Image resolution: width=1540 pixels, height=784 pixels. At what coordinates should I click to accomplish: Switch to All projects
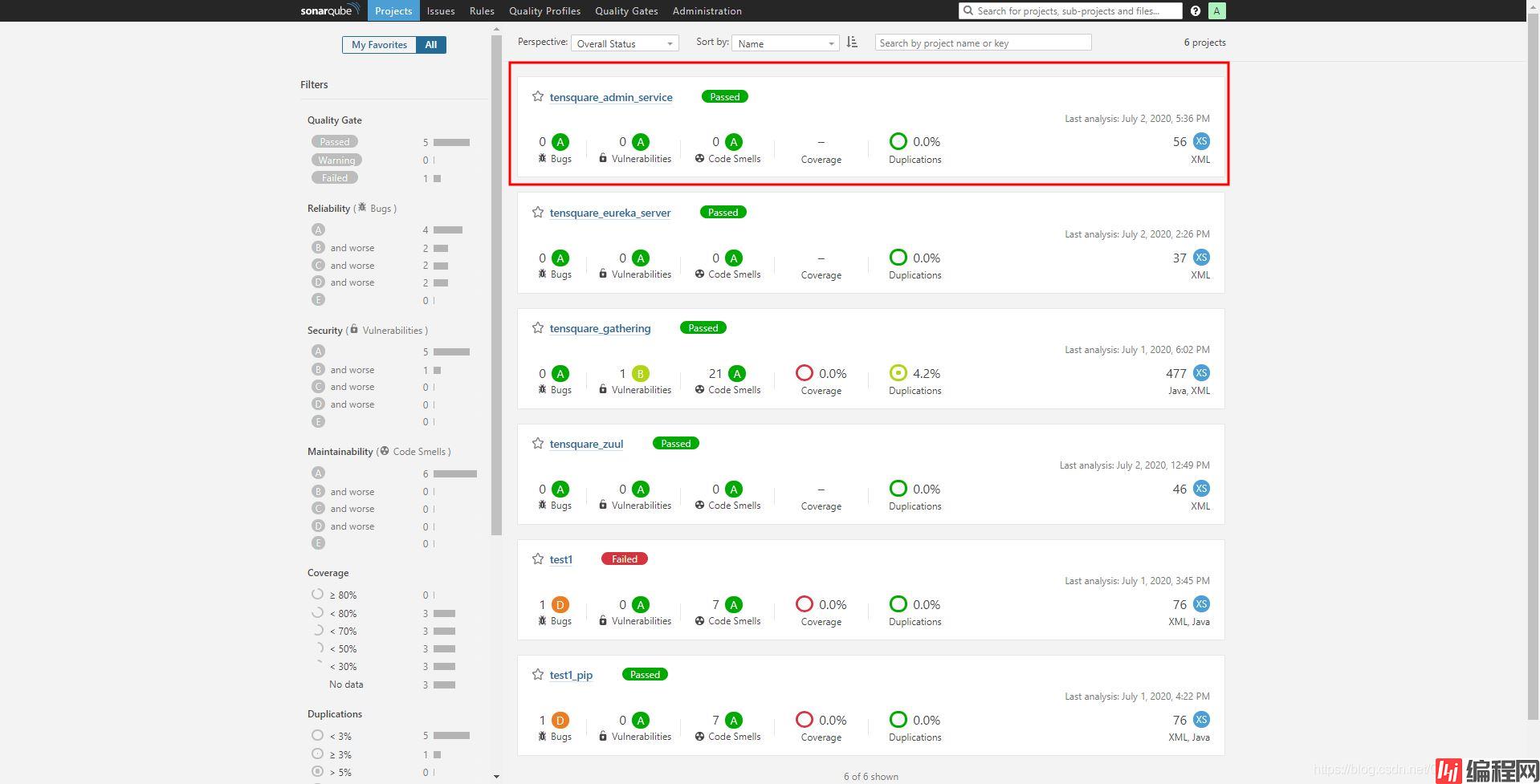[x=431, y=45]
